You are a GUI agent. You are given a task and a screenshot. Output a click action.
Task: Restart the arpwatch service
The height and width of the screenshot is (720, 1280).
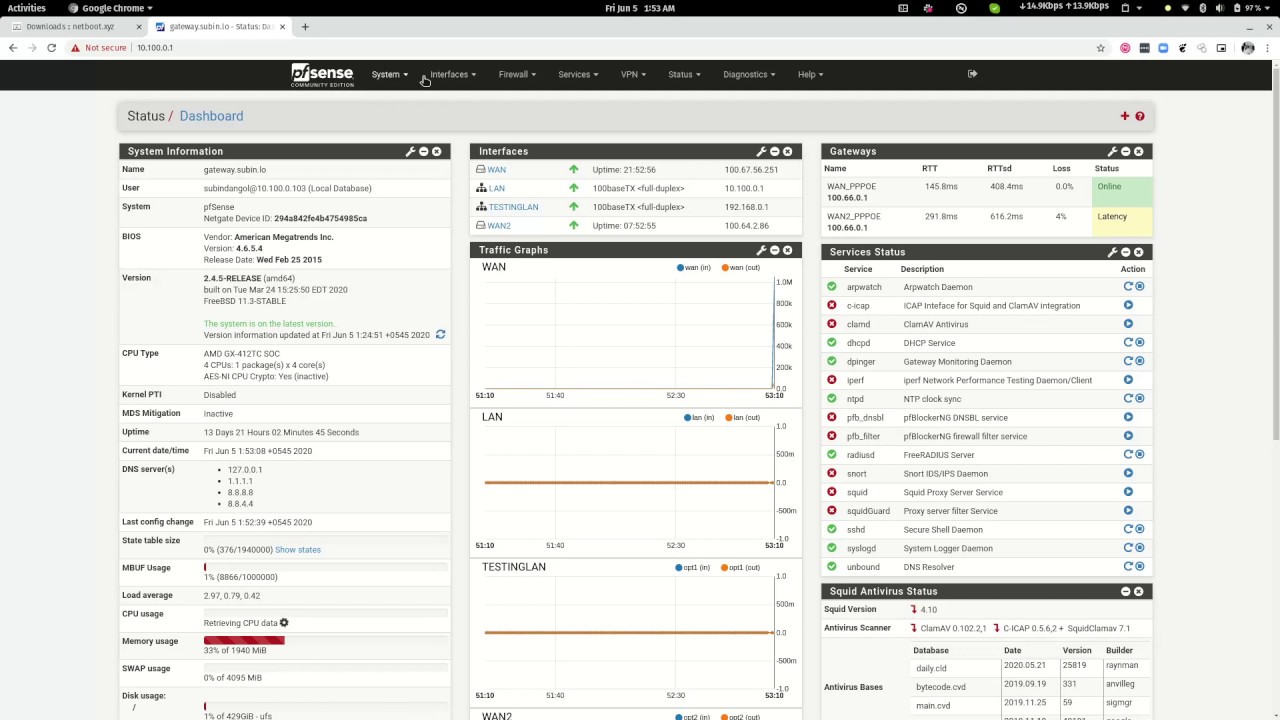coord(1128,287)
